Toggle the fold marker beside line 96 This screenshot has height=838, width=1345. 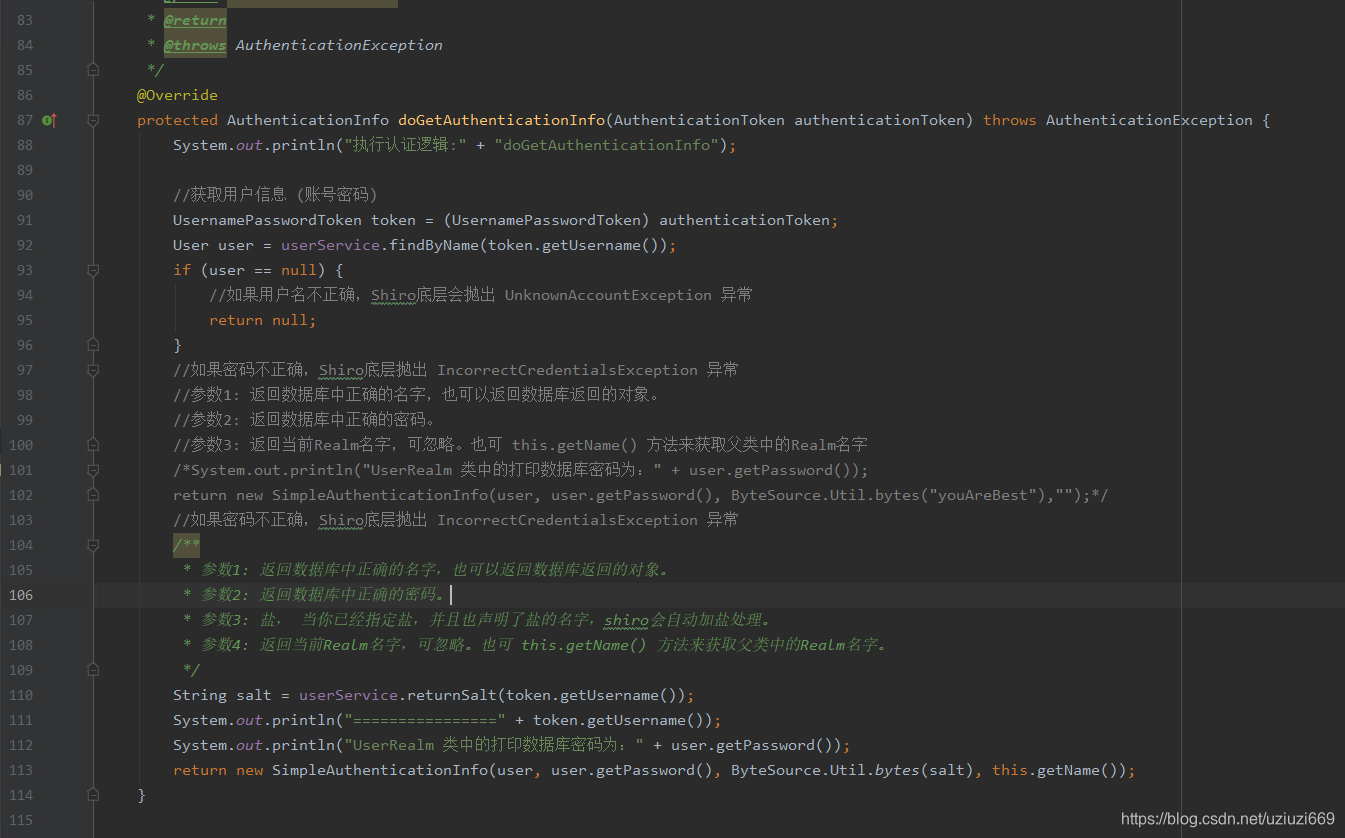click(93, 345)
